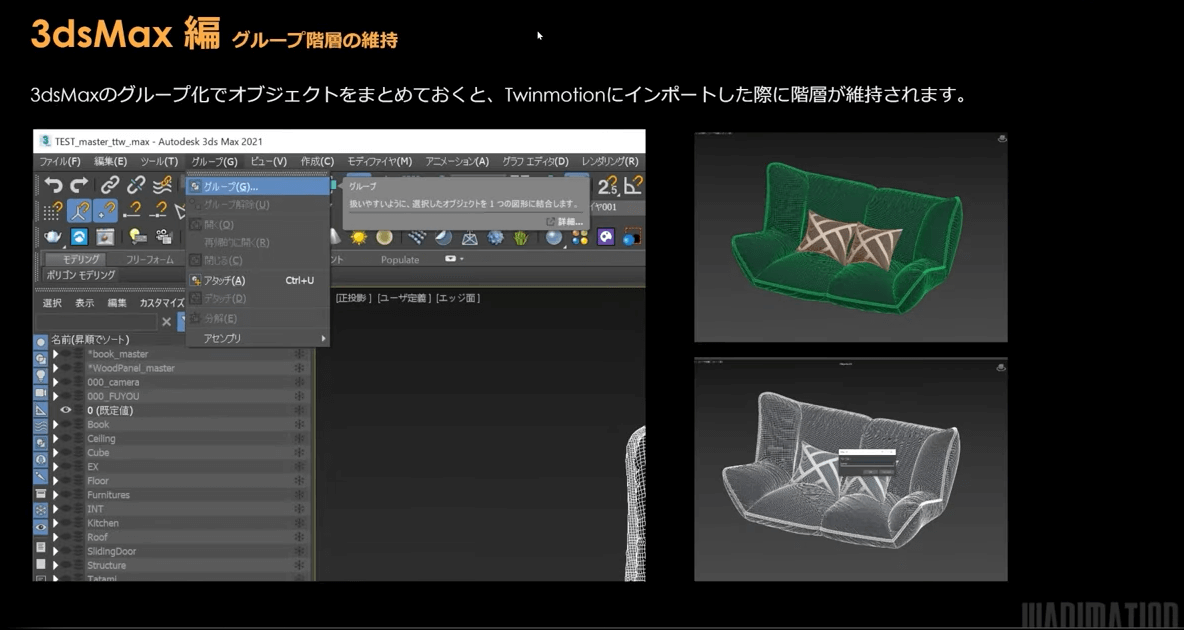The width and height of the screenshot is (1184, 630).
Task: Click the yellow sun light icon
Action: pyautogui.click(x=359, y=238)
